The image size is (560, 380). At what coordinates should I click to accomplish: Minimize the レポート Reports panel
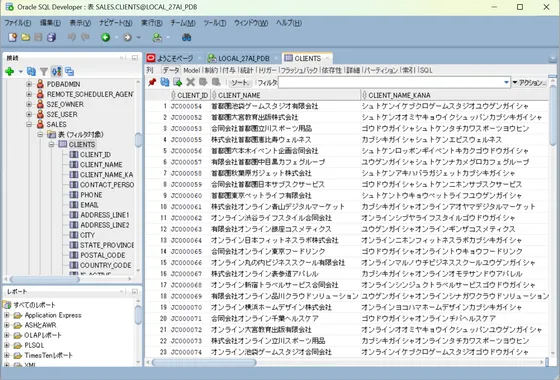[x=135, y=292]
